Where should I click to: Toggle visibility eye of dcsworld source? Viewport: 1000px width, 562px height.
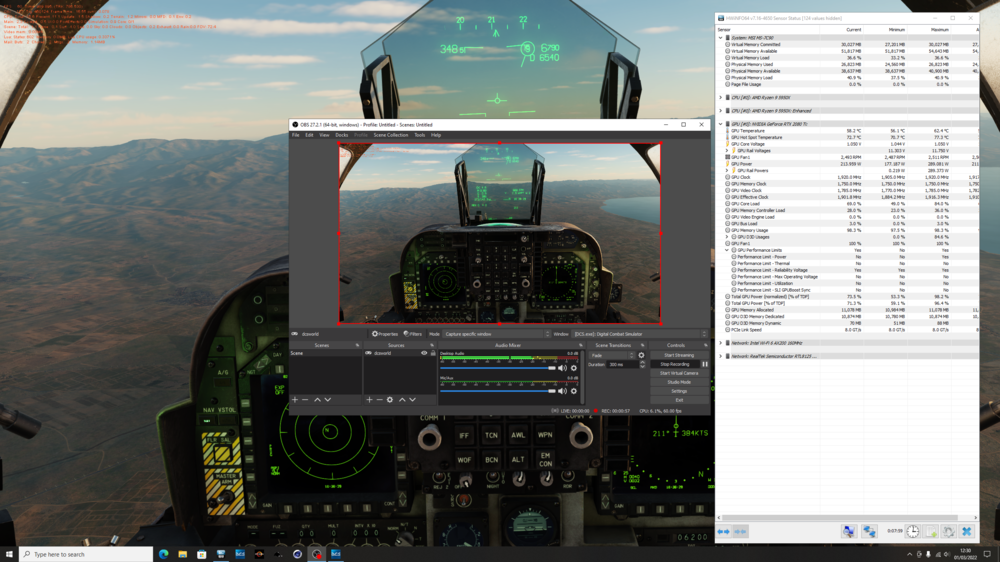tap(424, 353)
